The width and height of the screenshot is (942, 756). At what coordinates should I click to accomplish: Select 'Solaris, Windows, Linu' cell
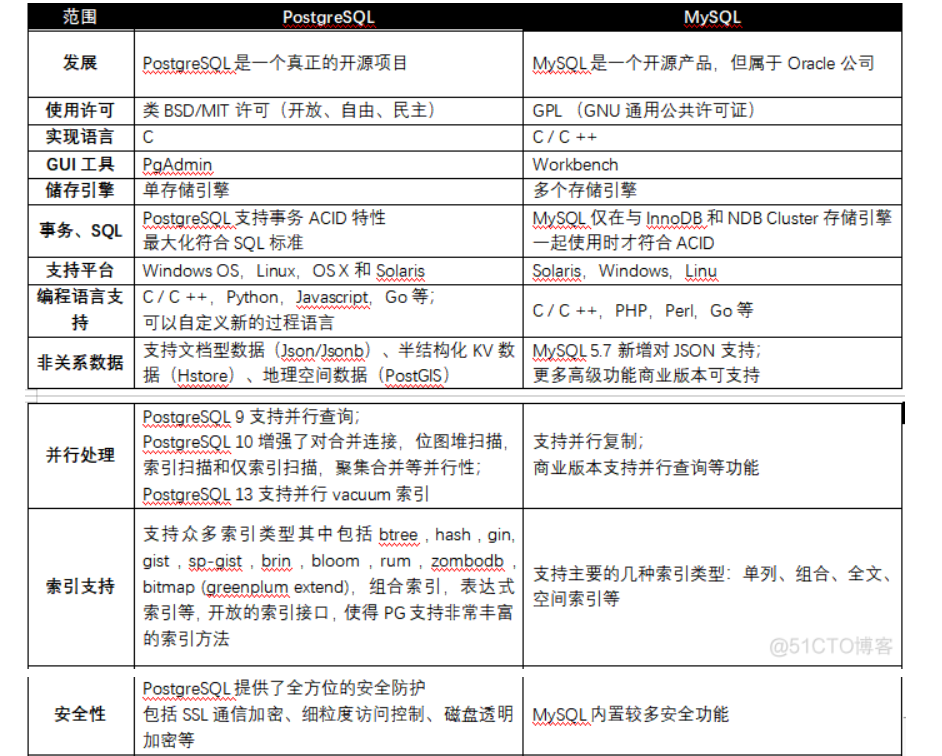pyautogui.click(x=713, y=270)
